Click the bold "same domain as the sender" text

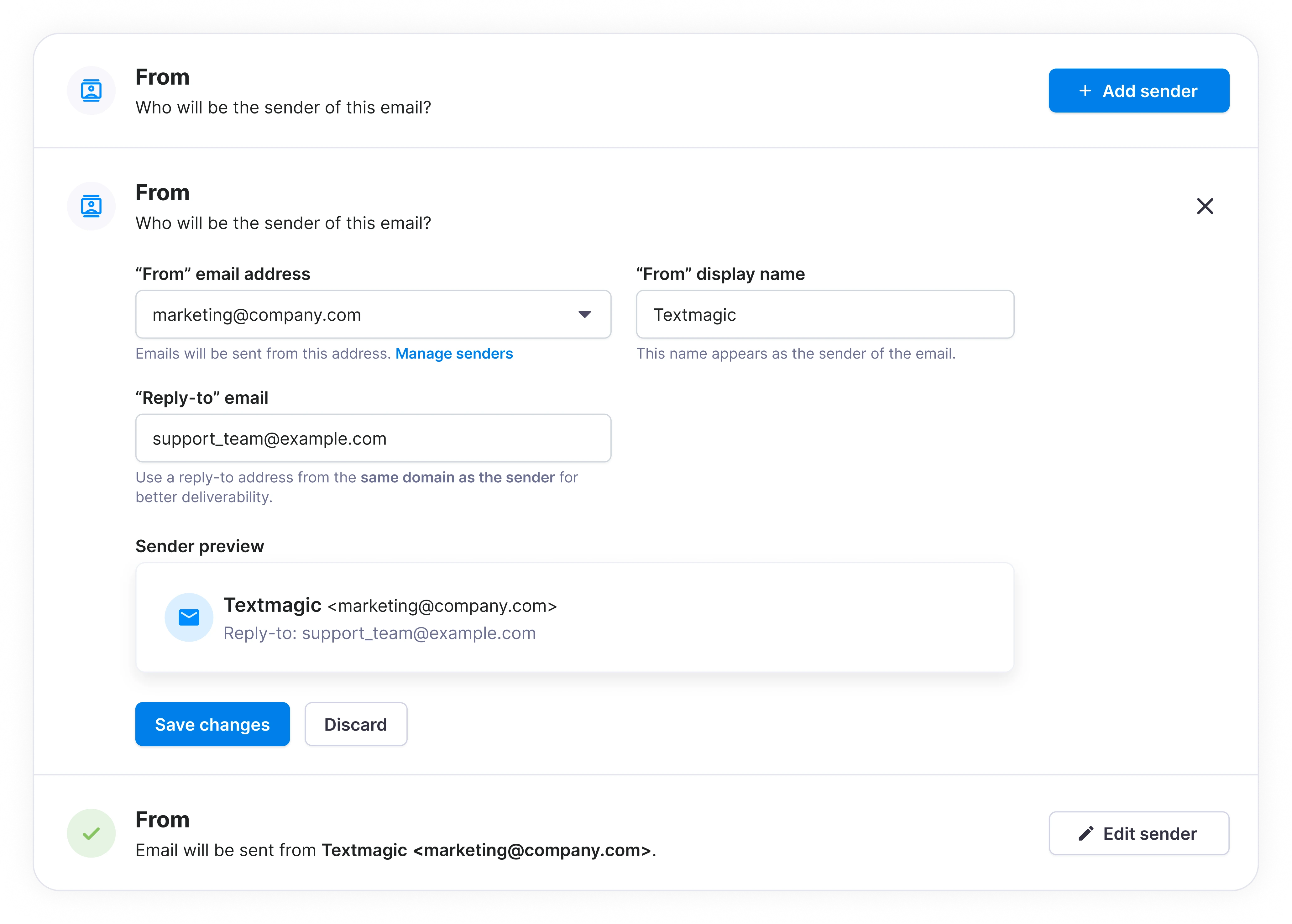tap(458, 477)
